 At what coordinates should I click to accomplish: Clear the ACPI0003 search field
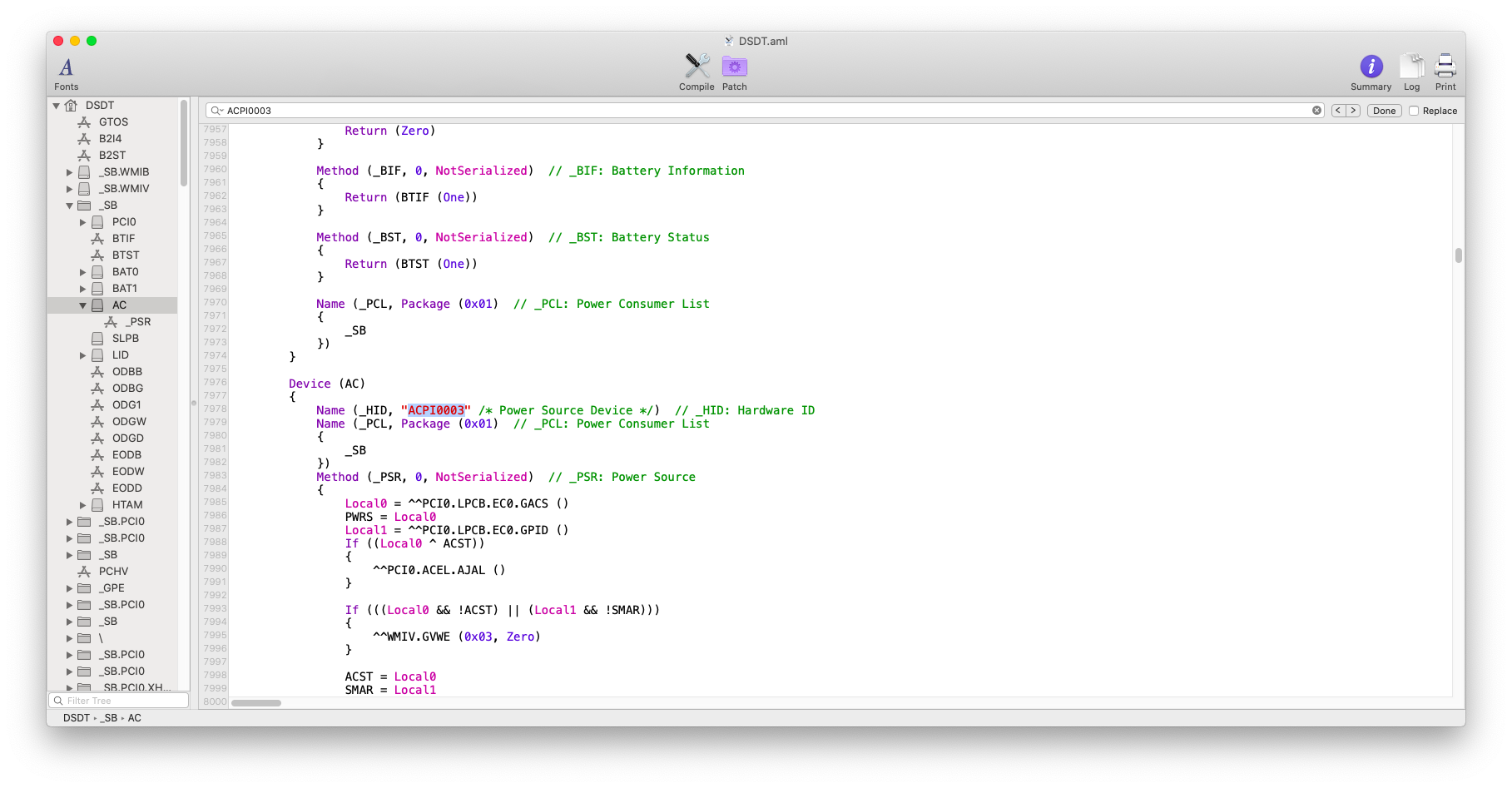1317,110
